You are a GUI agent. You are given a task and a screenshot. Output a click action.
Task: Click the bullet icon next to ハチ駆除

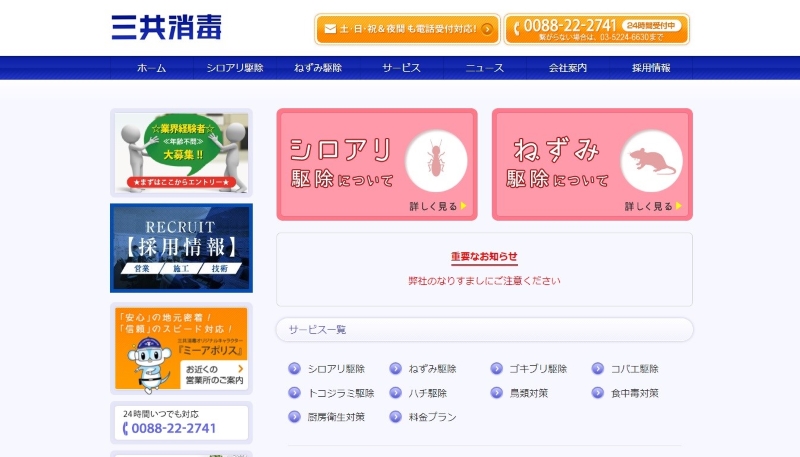point(395,393)
